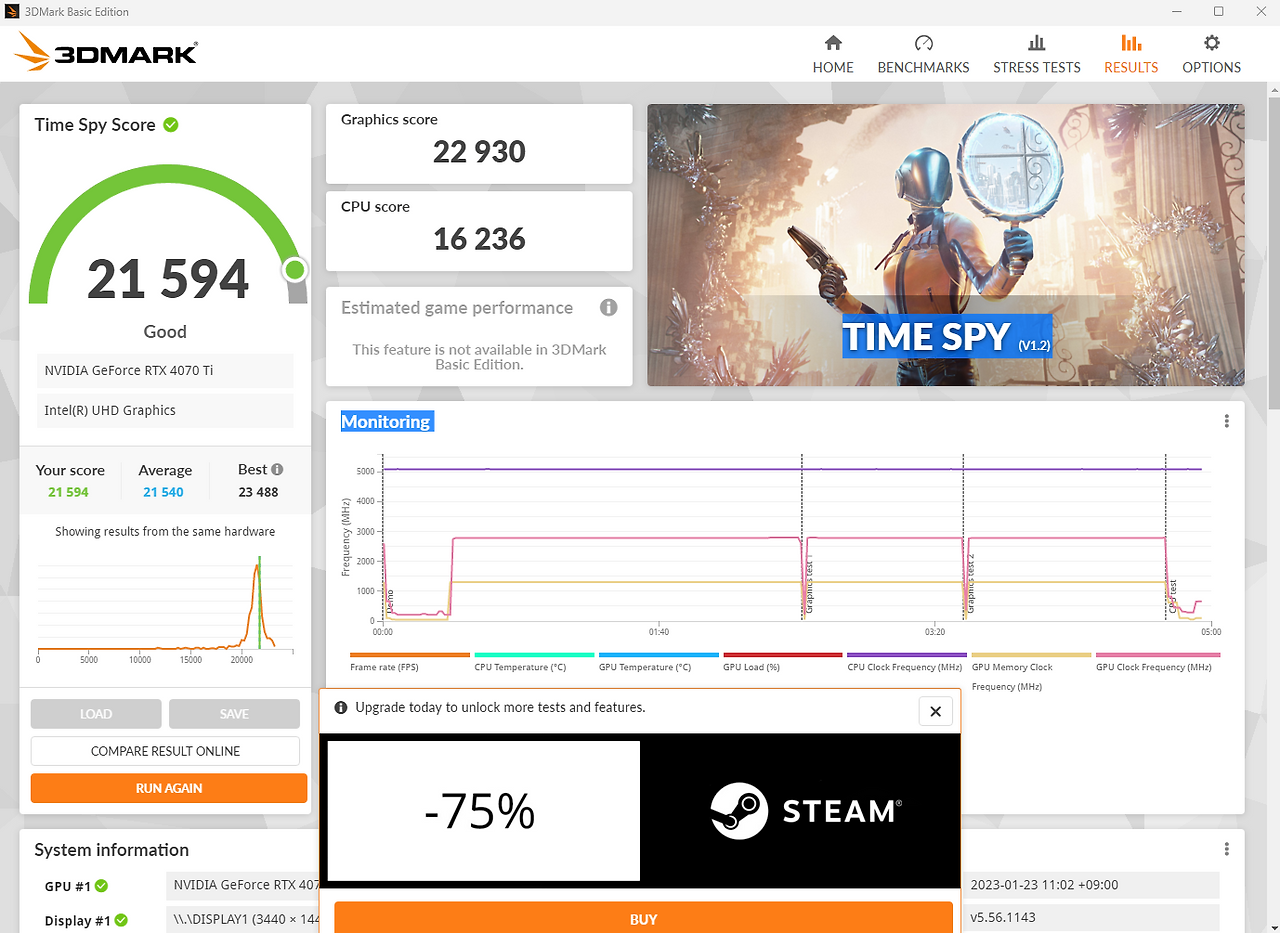Toggle the CPU Clock Frequency legend series

[906, 662]
